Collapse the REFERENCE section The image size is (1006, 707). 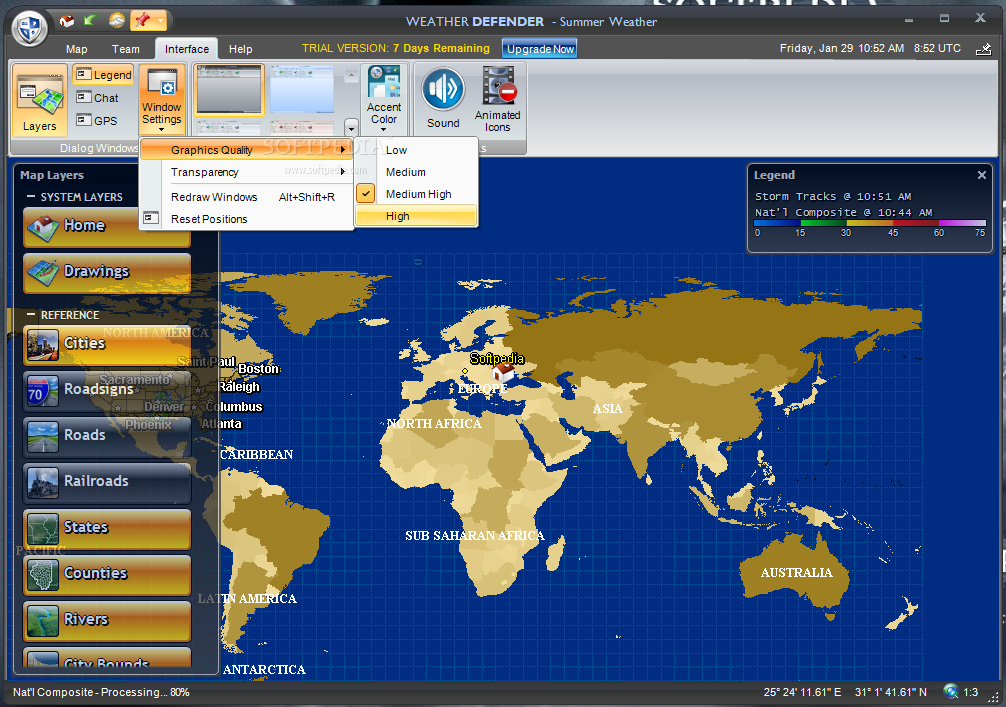pyautogui.click(x=30, y=315)
